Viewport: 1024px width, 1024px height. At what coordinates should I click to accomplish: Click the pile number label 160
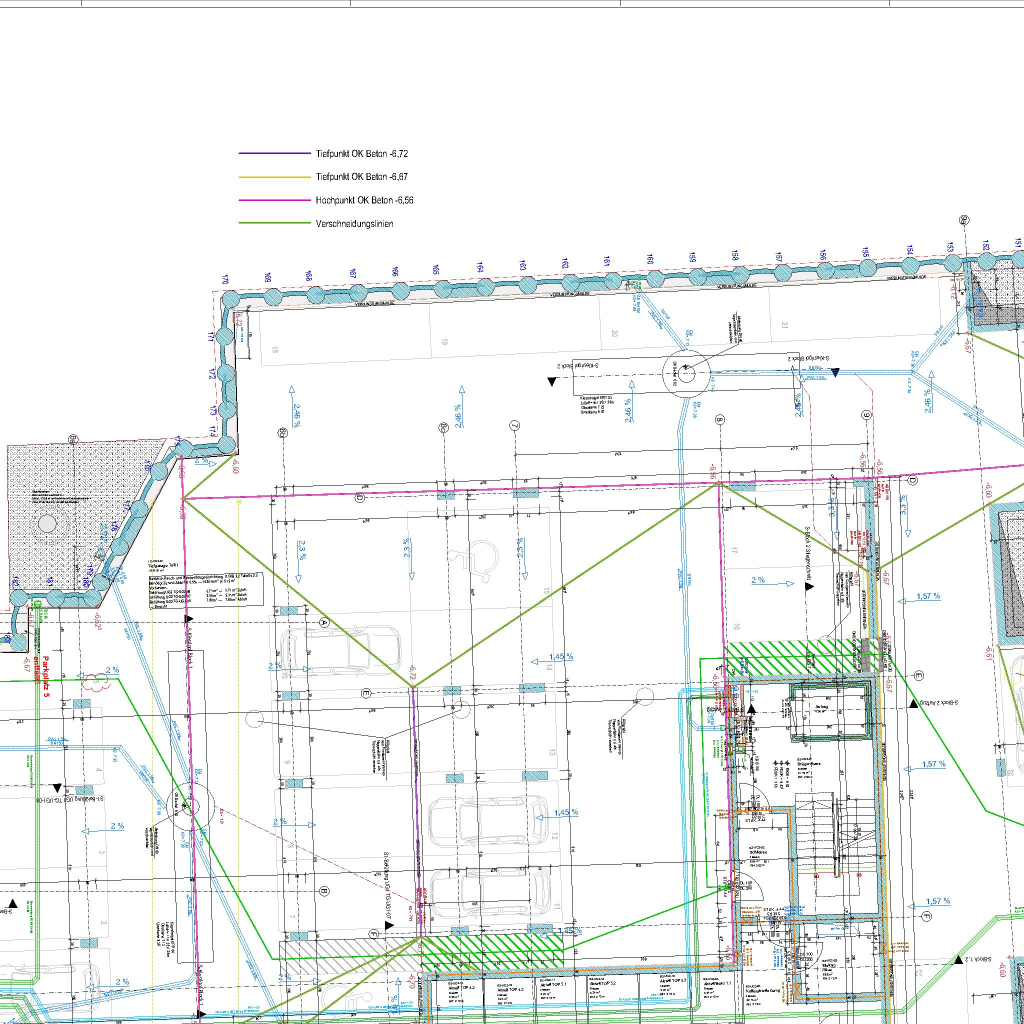650,259
